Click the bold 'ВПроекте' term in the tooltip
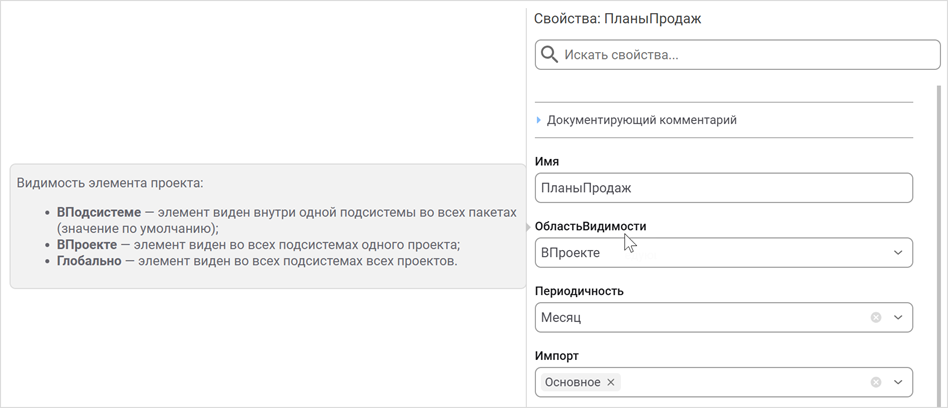948x409 pixels. pyautogui.click(x=87, y=245)
